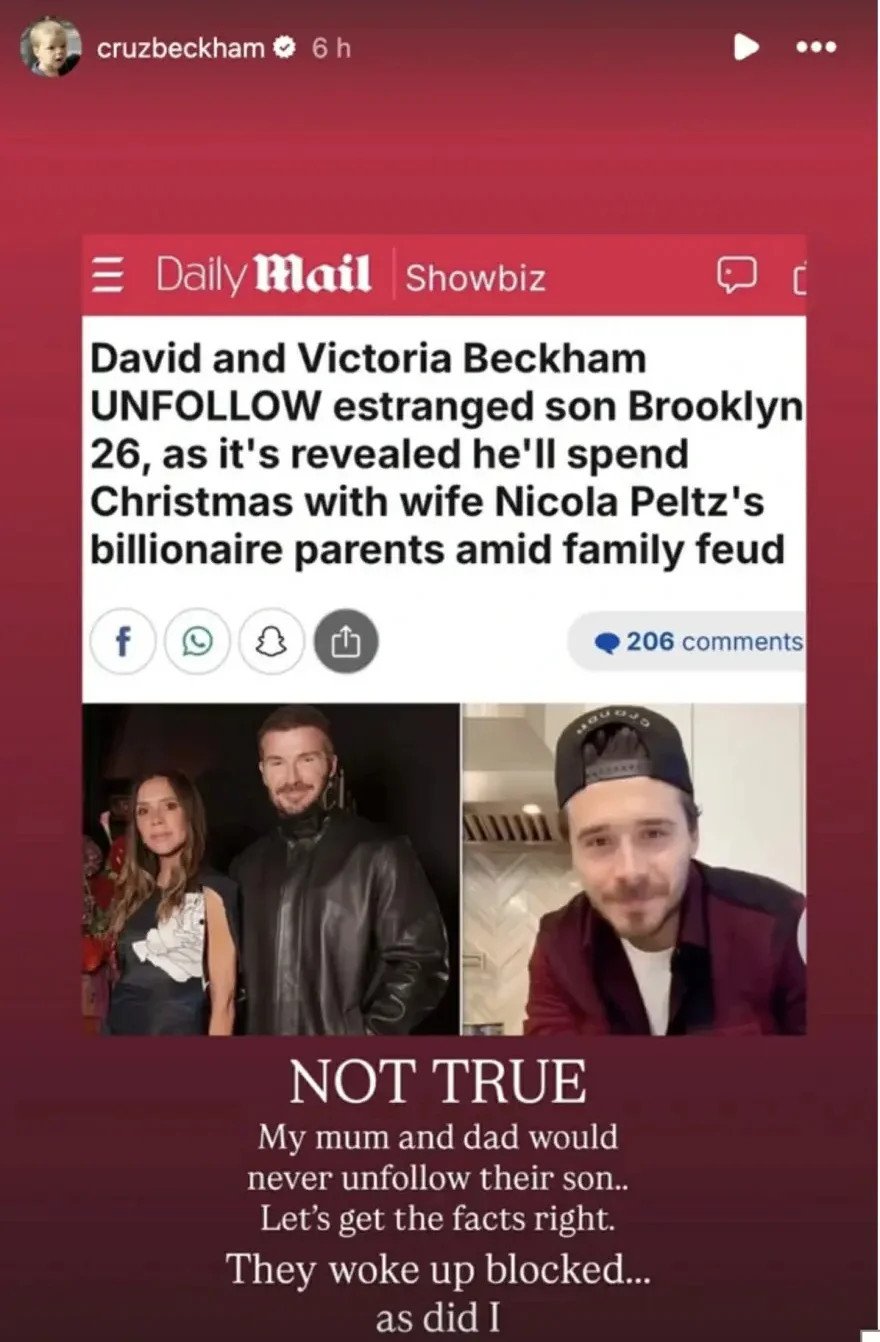Share the article via WhatsApp icon
Image resolution: width=880 pixels, height=1342 pixels.
pyautogui.click(x=197, y=641)
